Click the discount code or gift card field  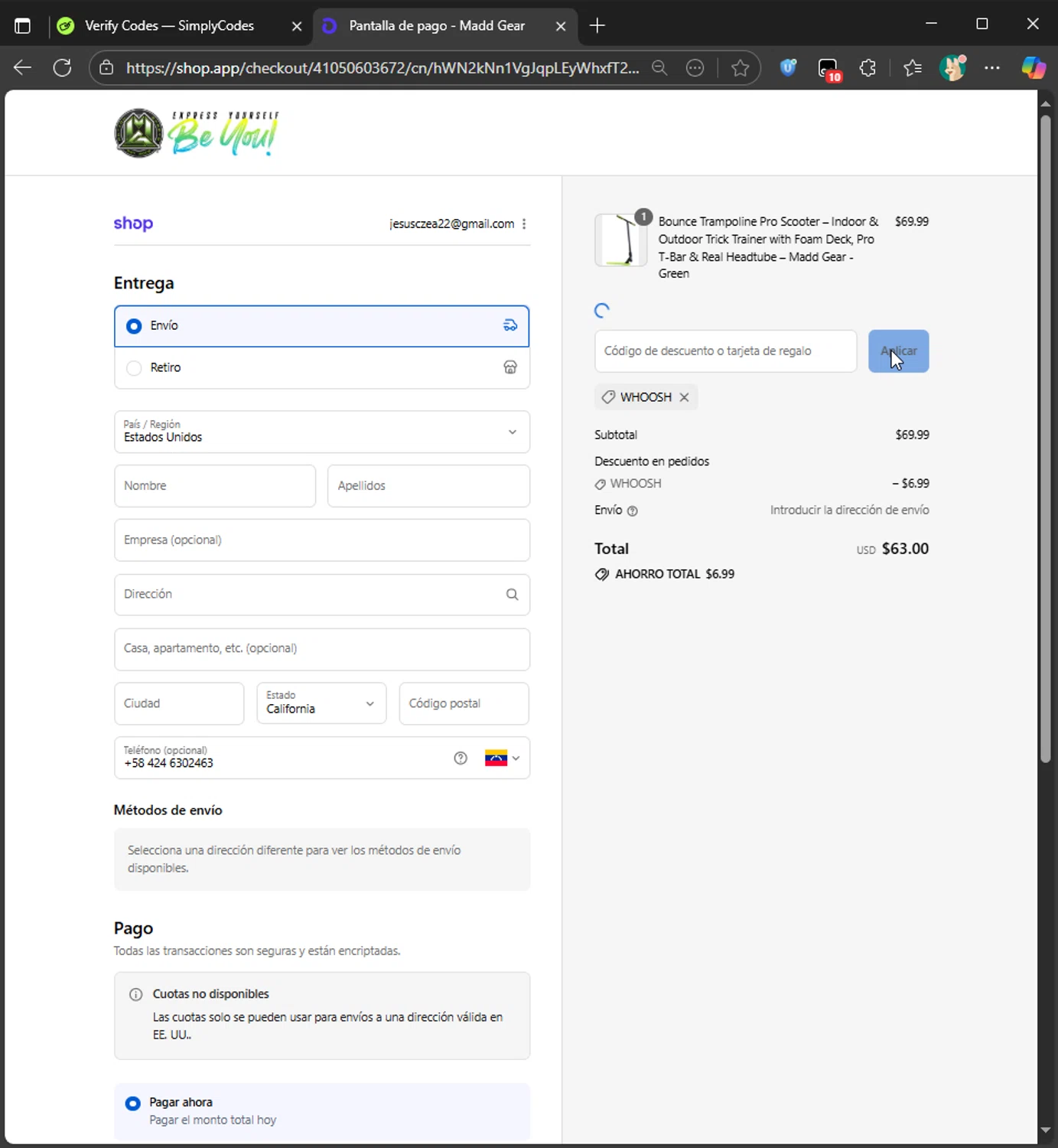pos(725,351)
